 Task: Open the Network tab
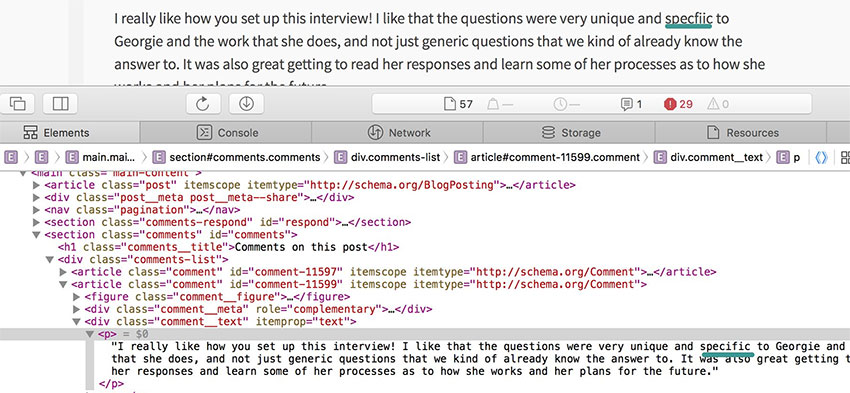pos(398,132)
